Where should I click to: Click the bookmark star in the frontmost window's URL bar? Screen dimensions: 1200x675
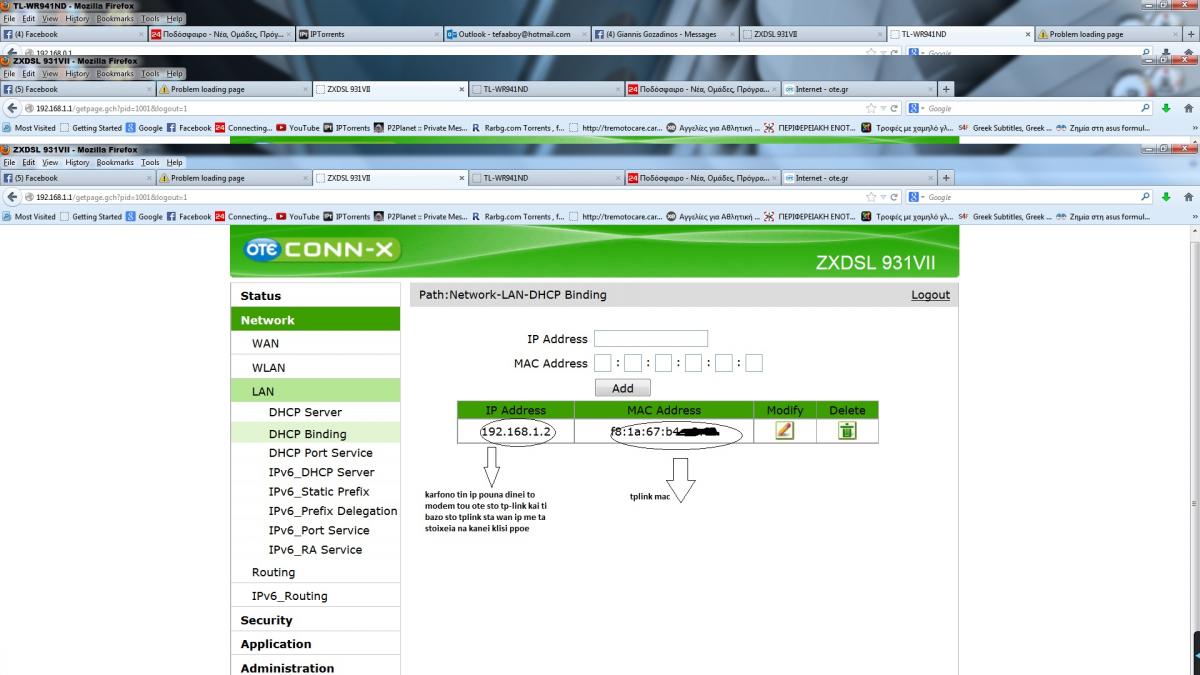pos(871,197)
